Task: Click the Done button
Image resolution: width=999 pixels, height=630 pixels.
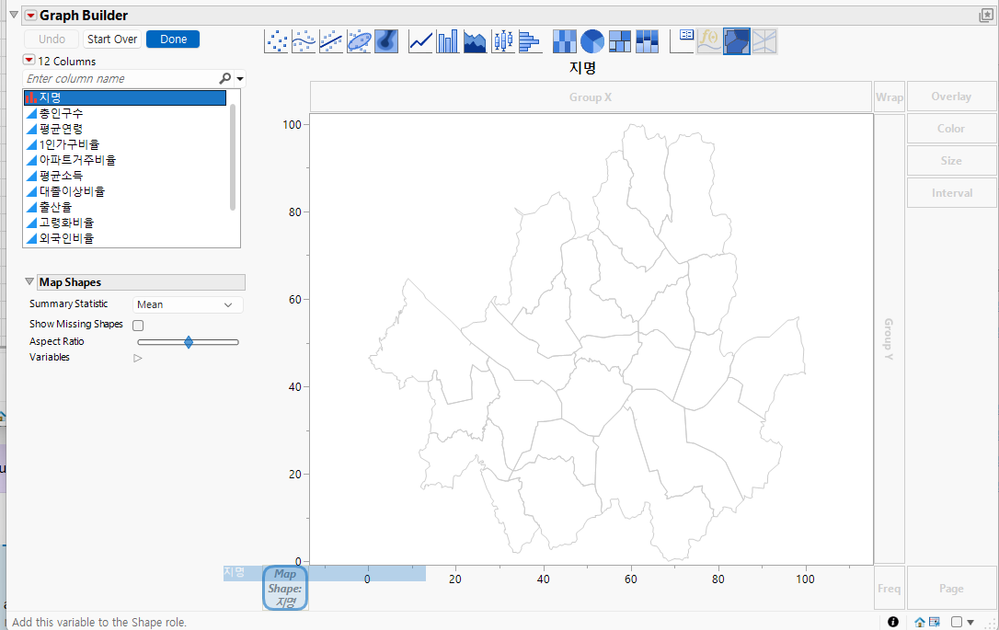Action: tap(173, 39)
